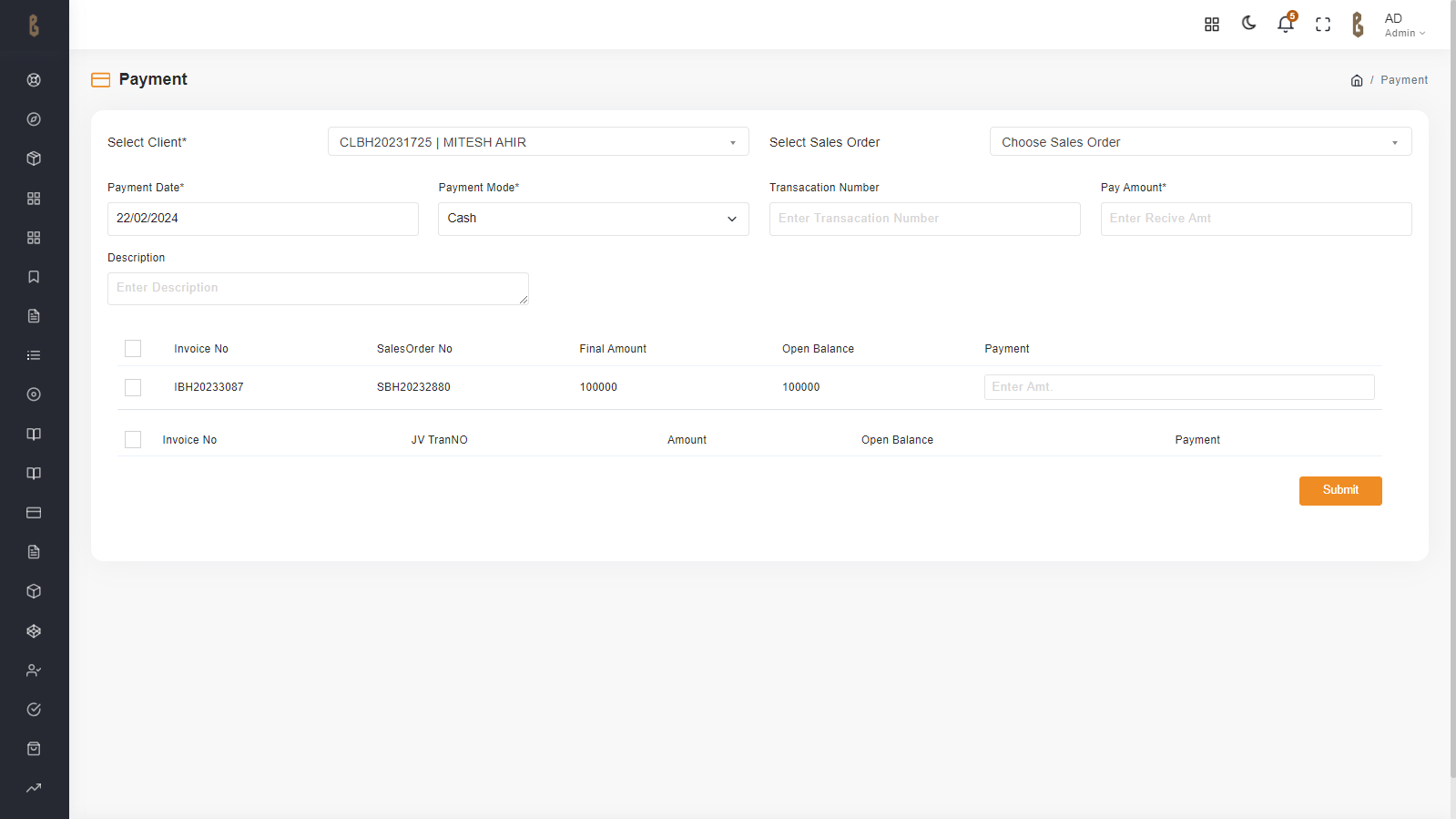1456x819 pixels.
Task: Focus the Transacation Number input field
Action: click(x=925, y=219)
